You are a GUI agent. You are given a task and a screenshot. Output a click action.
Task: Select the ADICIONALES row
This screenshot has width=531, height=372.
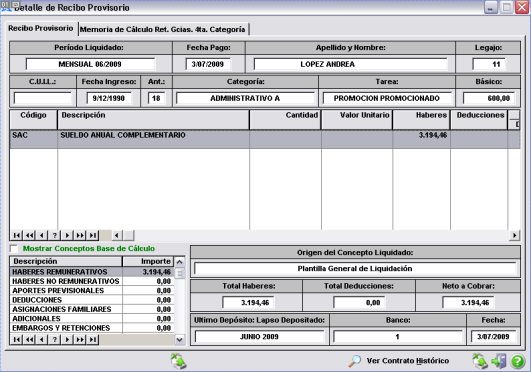(x=92, y=318)
